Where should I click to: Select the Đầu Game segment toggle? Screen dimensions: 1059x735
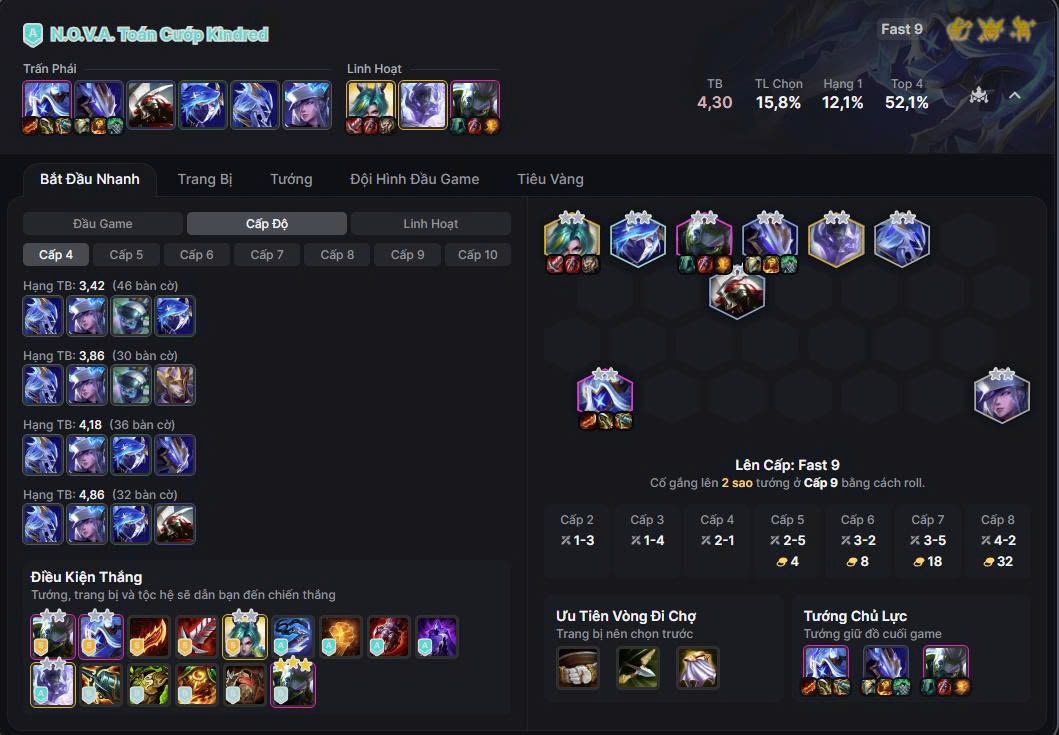[x=103, y=224]
